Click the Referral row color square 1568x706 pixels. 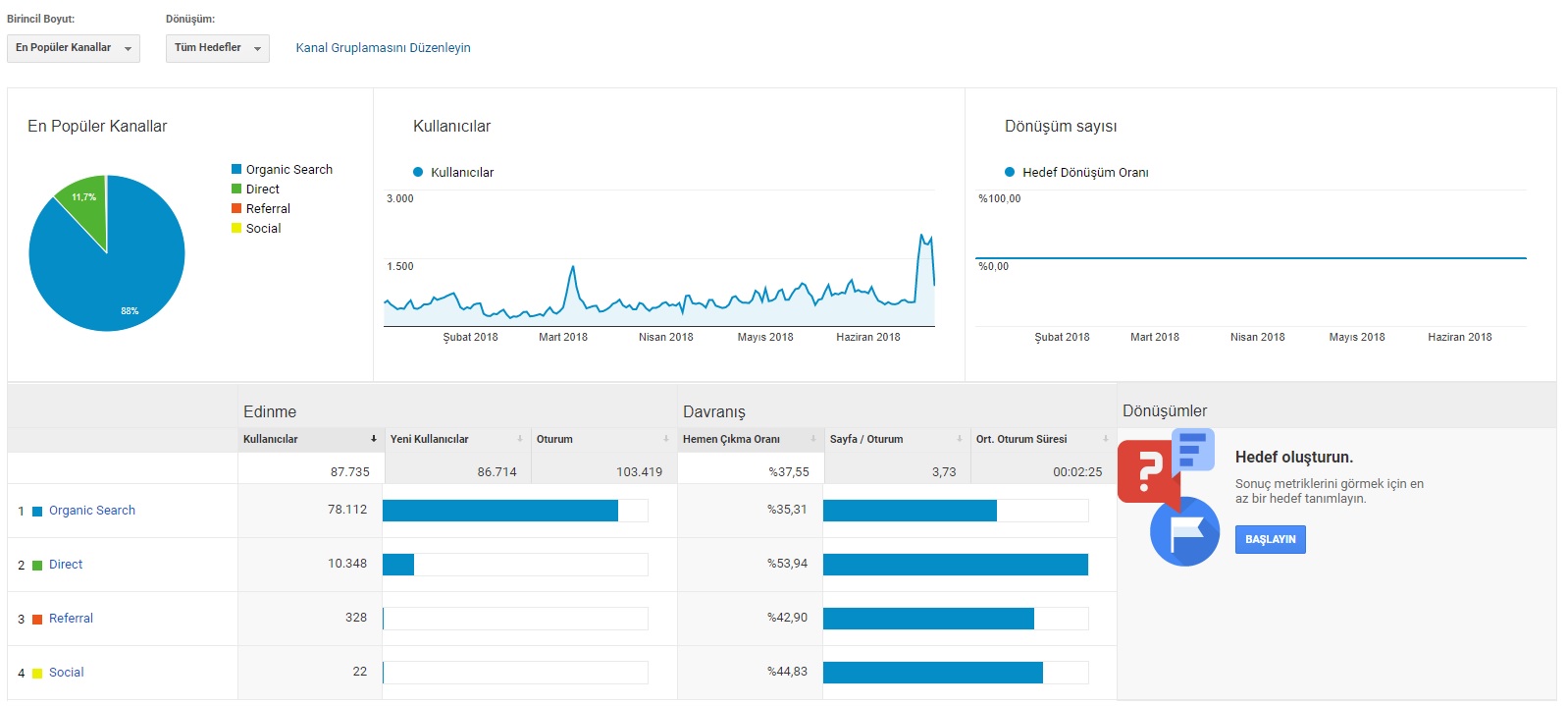[37, 620]
